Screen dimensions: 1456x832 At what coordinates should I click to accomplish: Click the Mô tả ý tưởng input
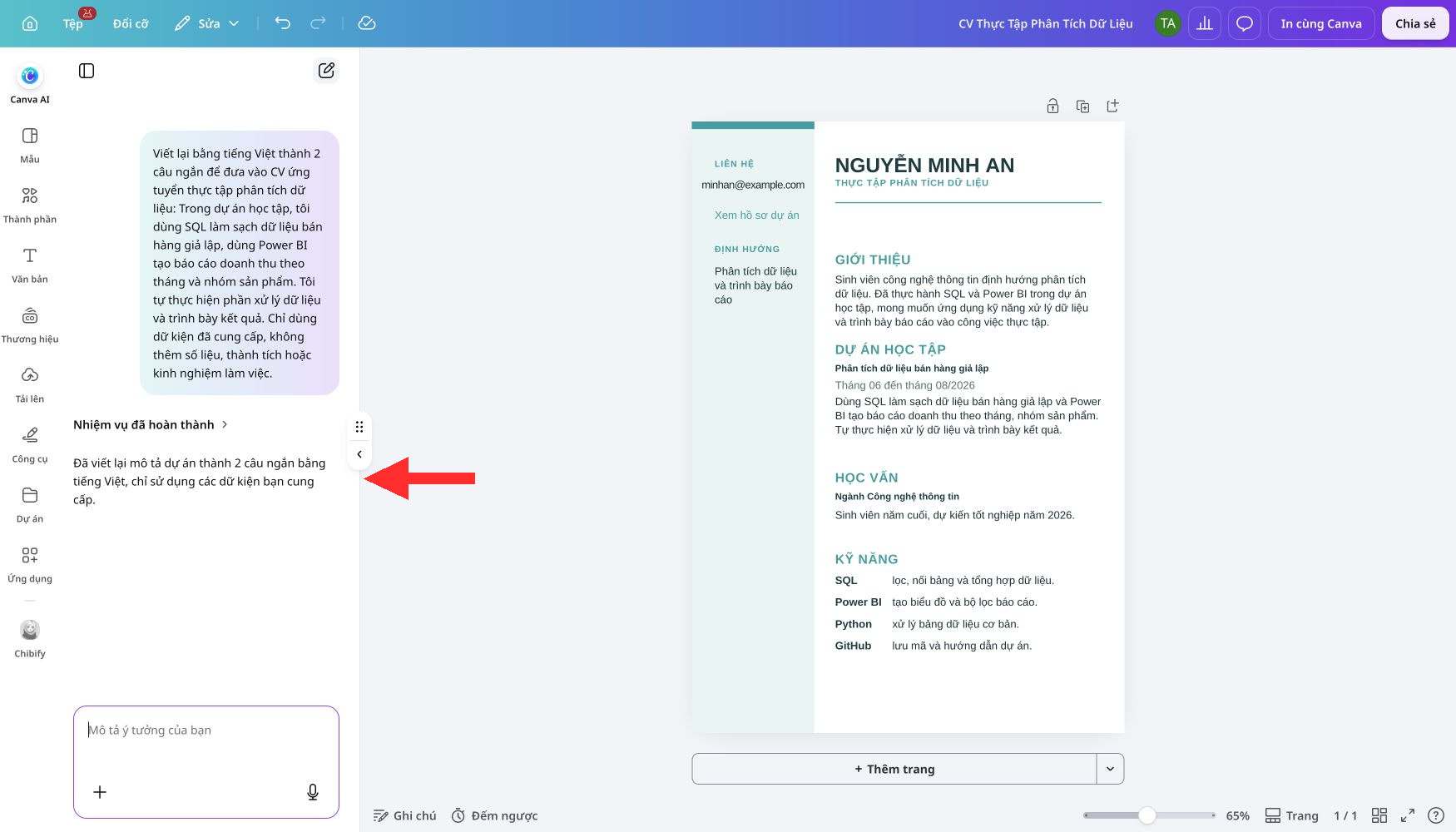coord(206,730)
